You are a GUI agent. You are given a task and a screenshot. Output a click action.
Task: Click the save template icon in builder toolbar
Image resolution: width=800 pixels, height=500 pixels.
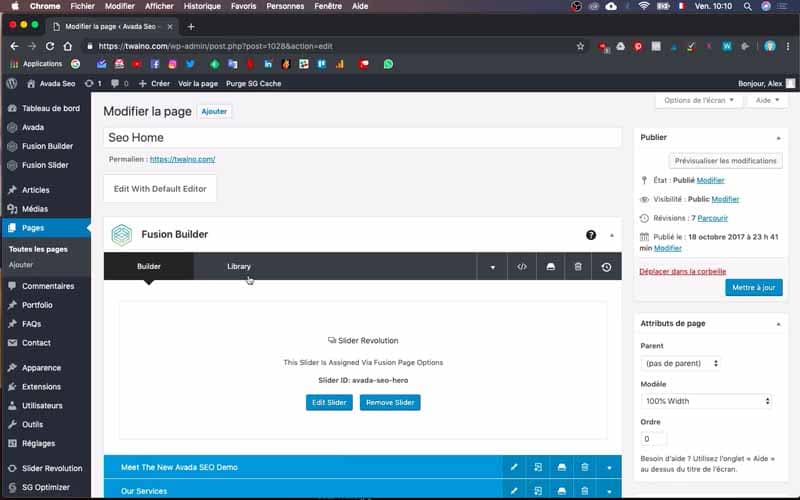point(551,266)
